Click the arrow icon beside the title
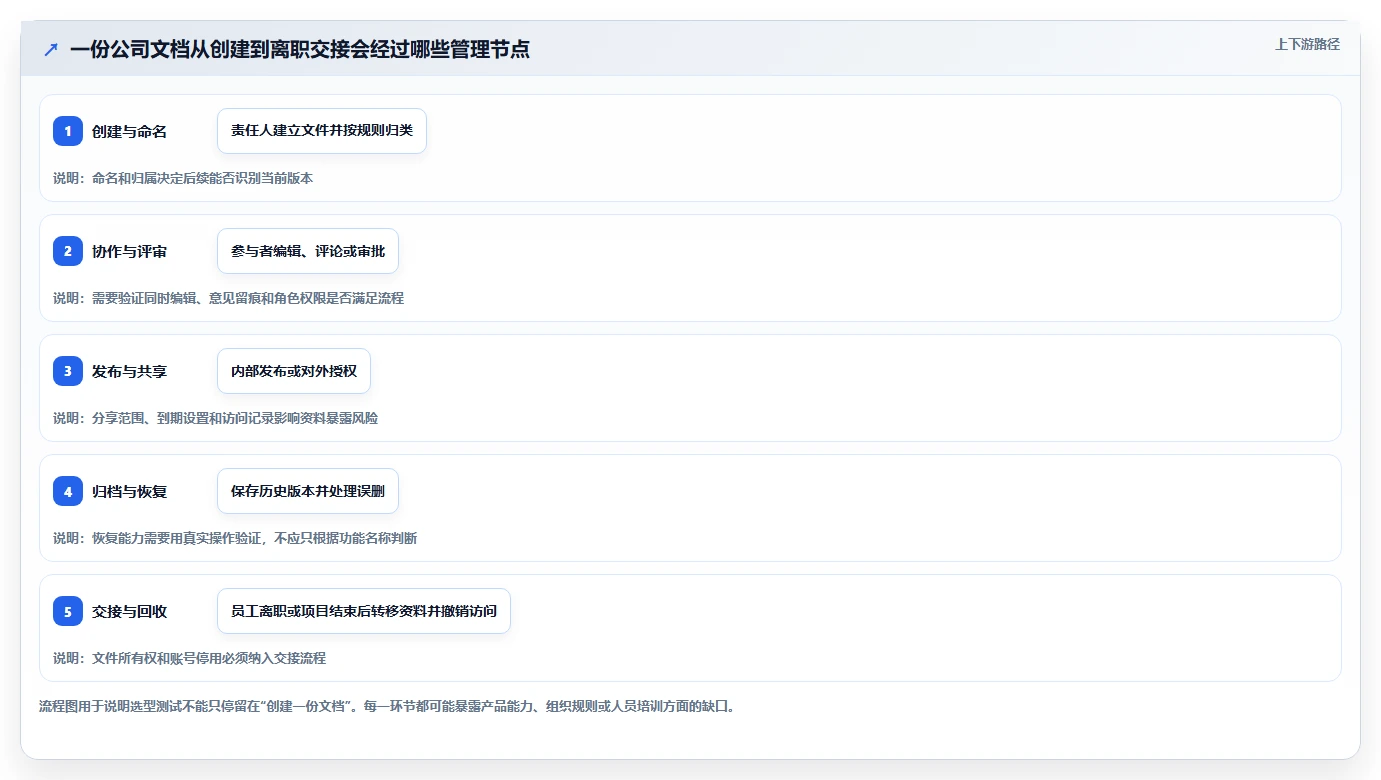 click(50, 49)
